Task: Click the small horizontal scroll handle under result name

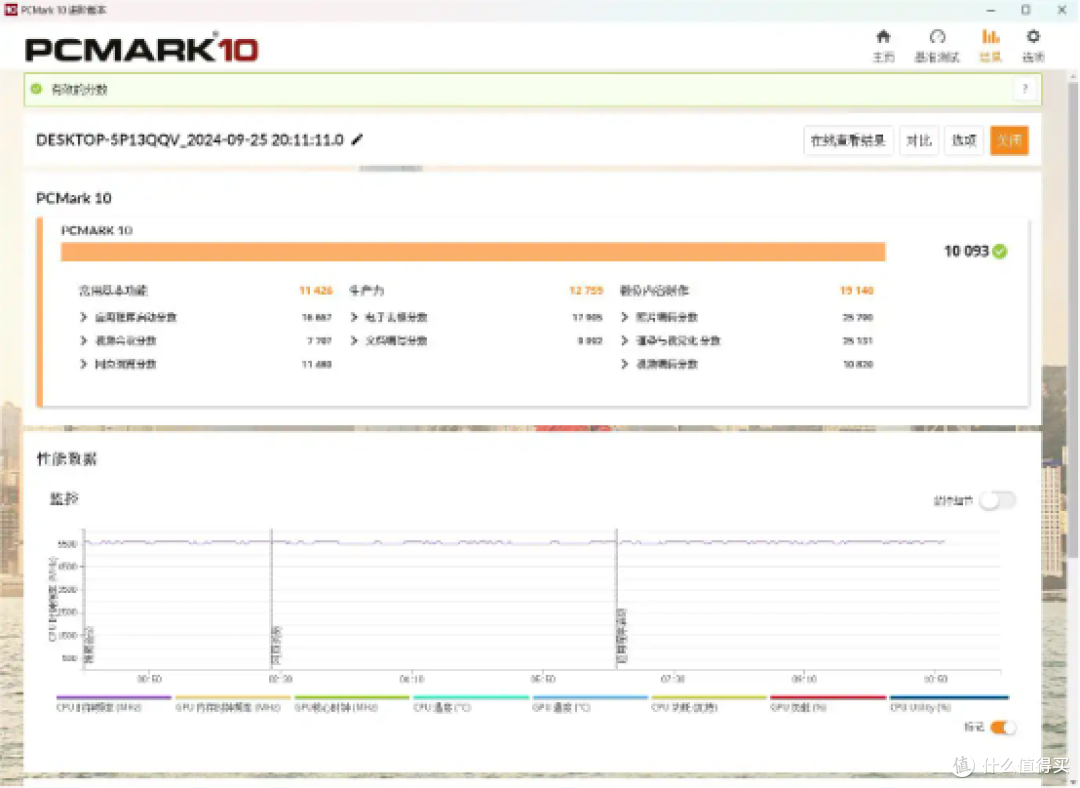Action: point(391,168)
